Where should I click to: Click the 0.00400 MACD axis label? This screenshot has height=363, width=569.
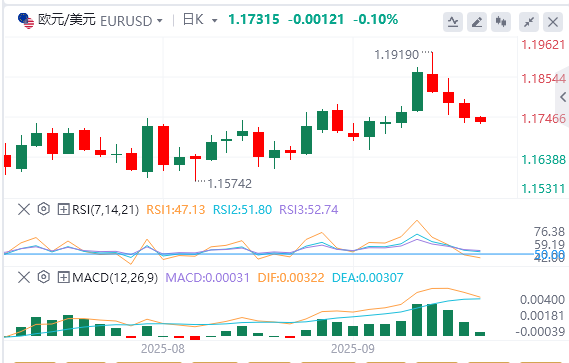pyautogui.click(x=543, y=300)
